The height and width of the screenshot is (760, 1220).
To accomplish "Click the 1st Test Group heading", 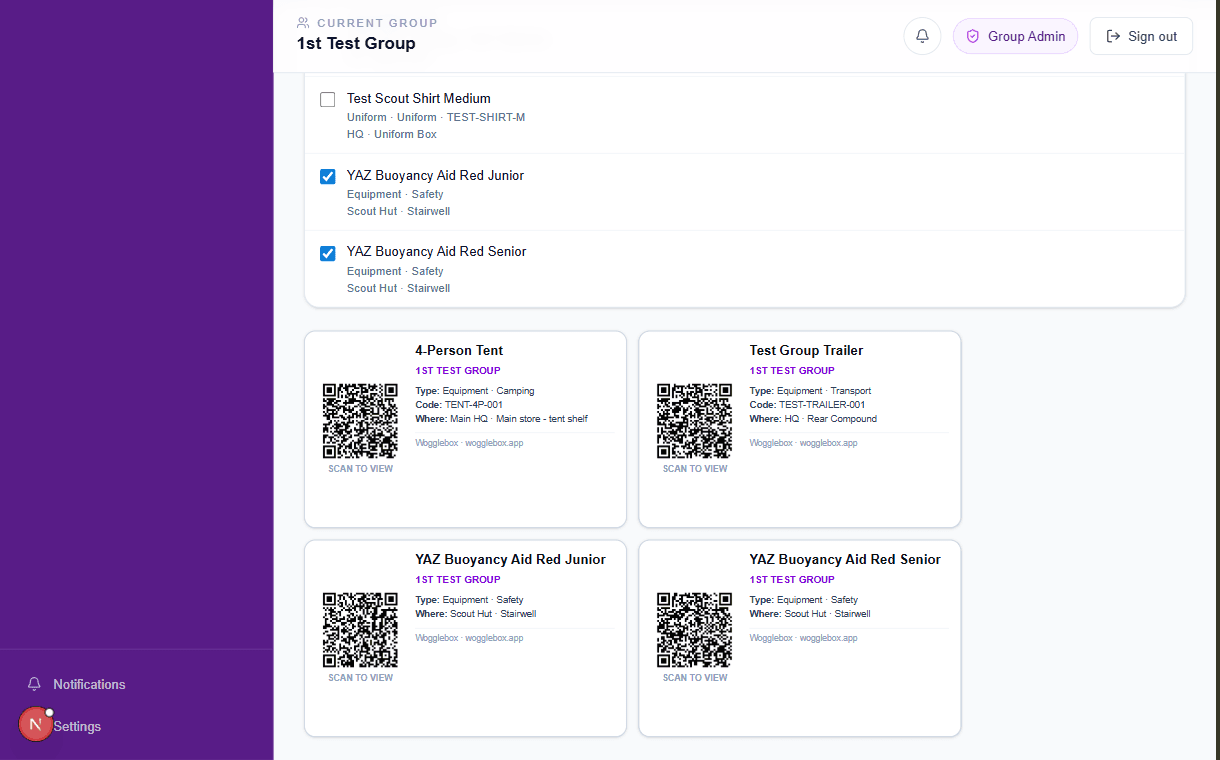I will pyautogui.click(x=356, y=43).
